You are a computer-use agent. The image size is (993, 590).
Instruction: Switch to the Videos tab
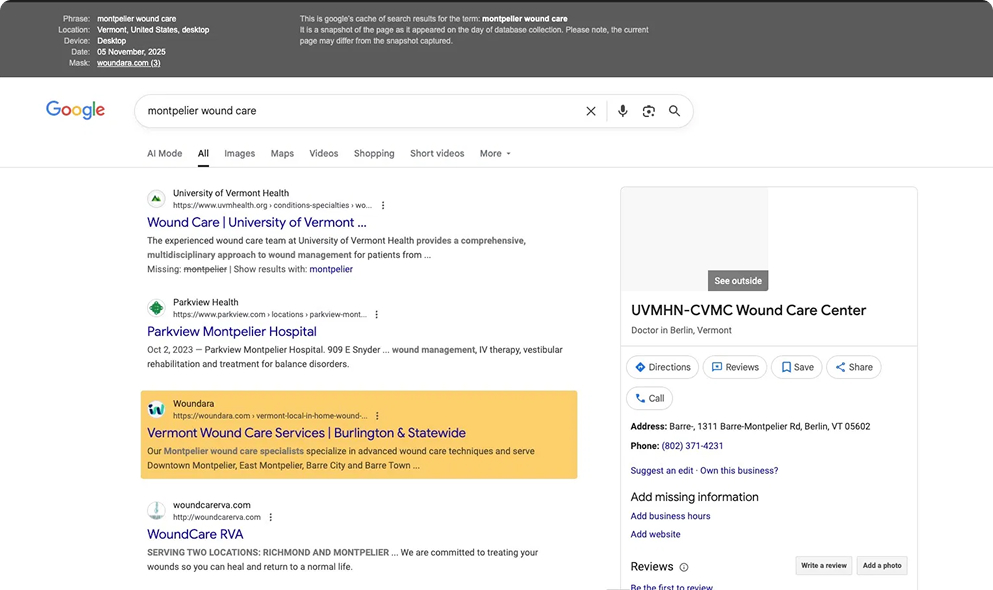click(x=324, y=153)
